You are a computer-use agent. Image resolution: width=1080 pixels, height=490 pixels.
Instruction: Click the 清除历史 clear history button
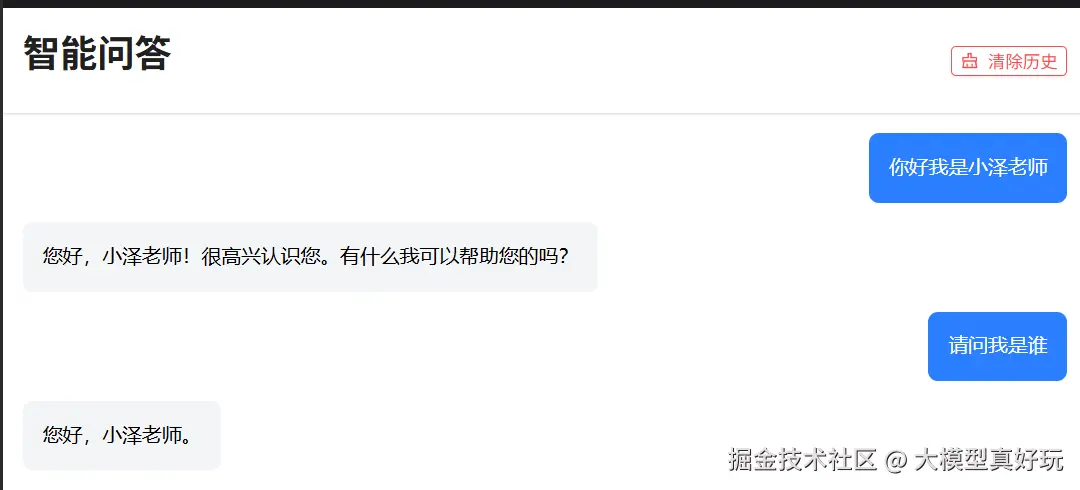pyautogui.click(x=1008, y=61)
